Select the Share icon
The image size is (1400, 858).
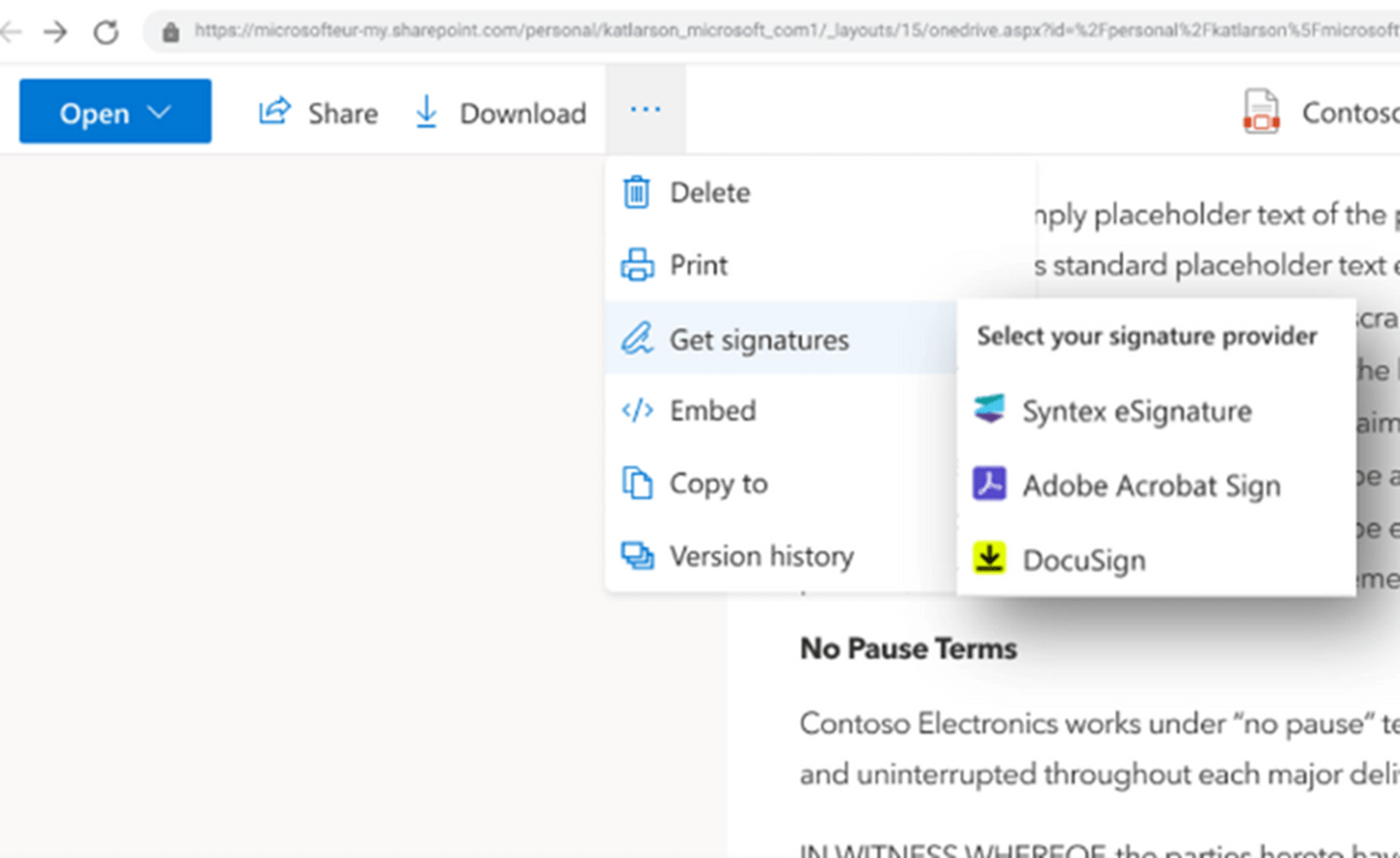point(274,111)
